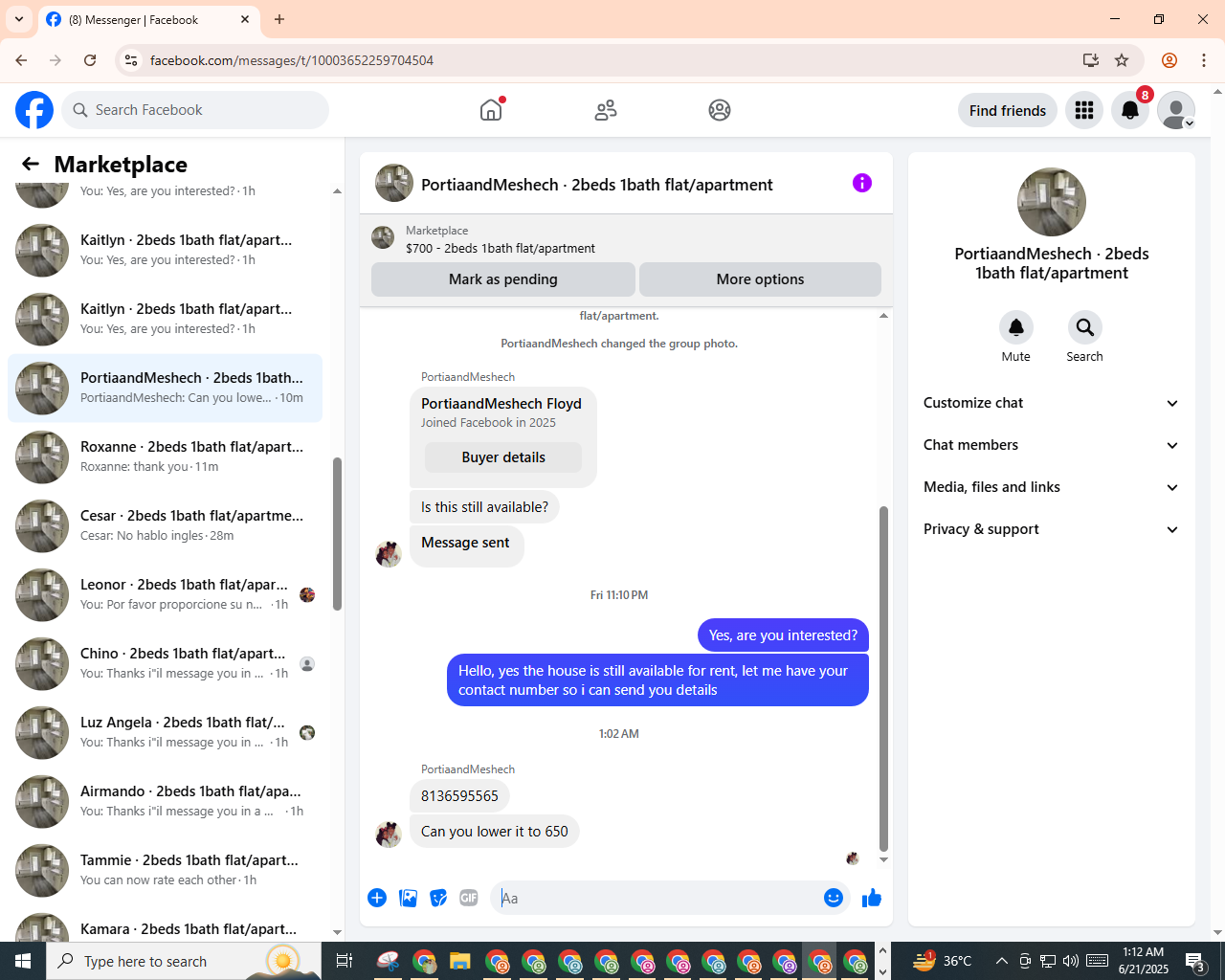Click the conversation list scrollbar thumb
Image resolution: width=1225 pixels, height=980 pixels.
coord(337,533)
